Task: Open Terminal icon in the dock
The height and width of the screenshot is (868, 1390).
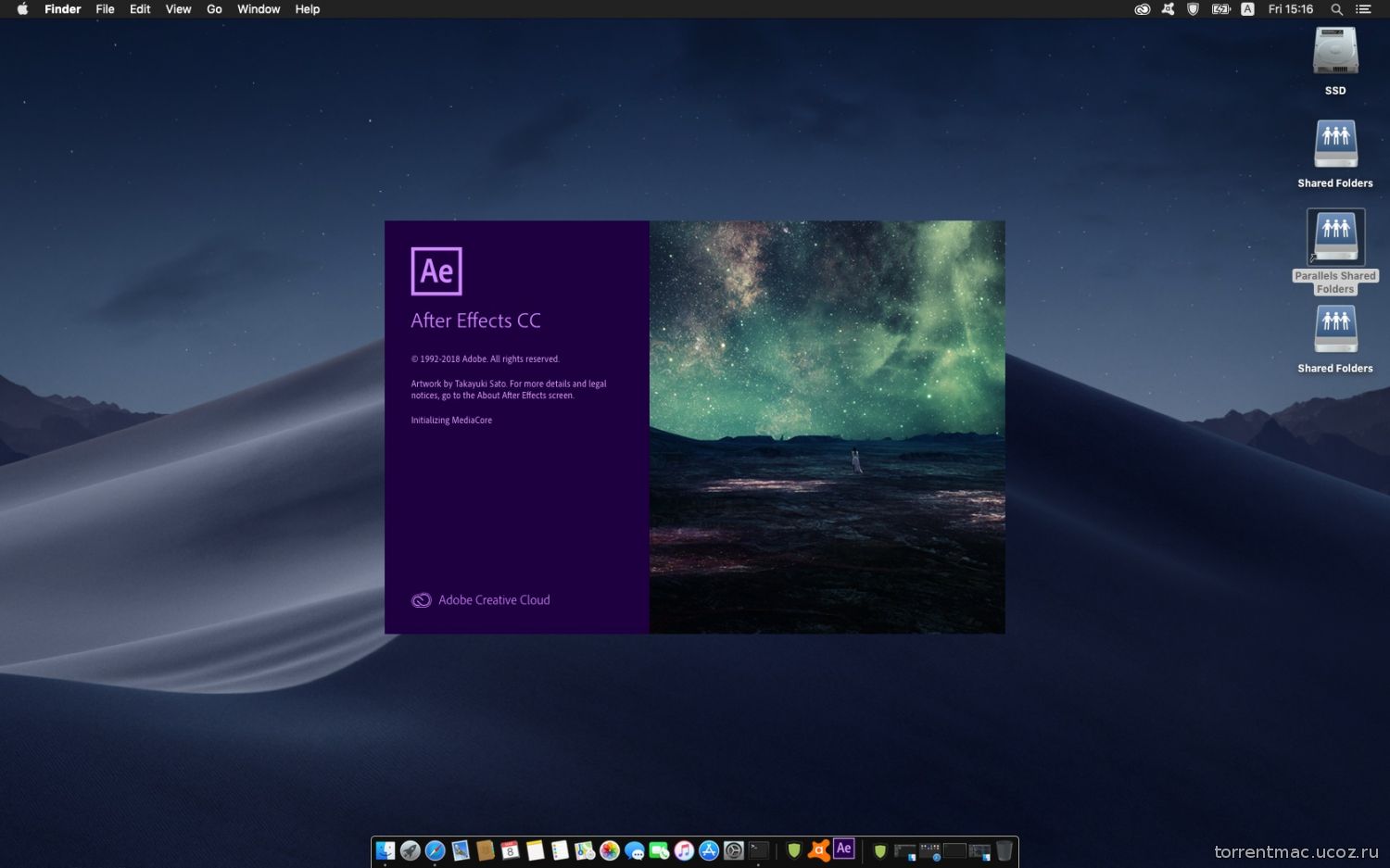Action: [x=759, y=850]
